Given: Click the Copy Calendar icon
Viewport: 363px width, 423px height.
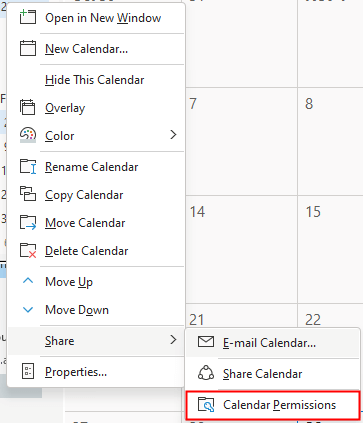Looking at the screenshot, I should pos(28,194).
